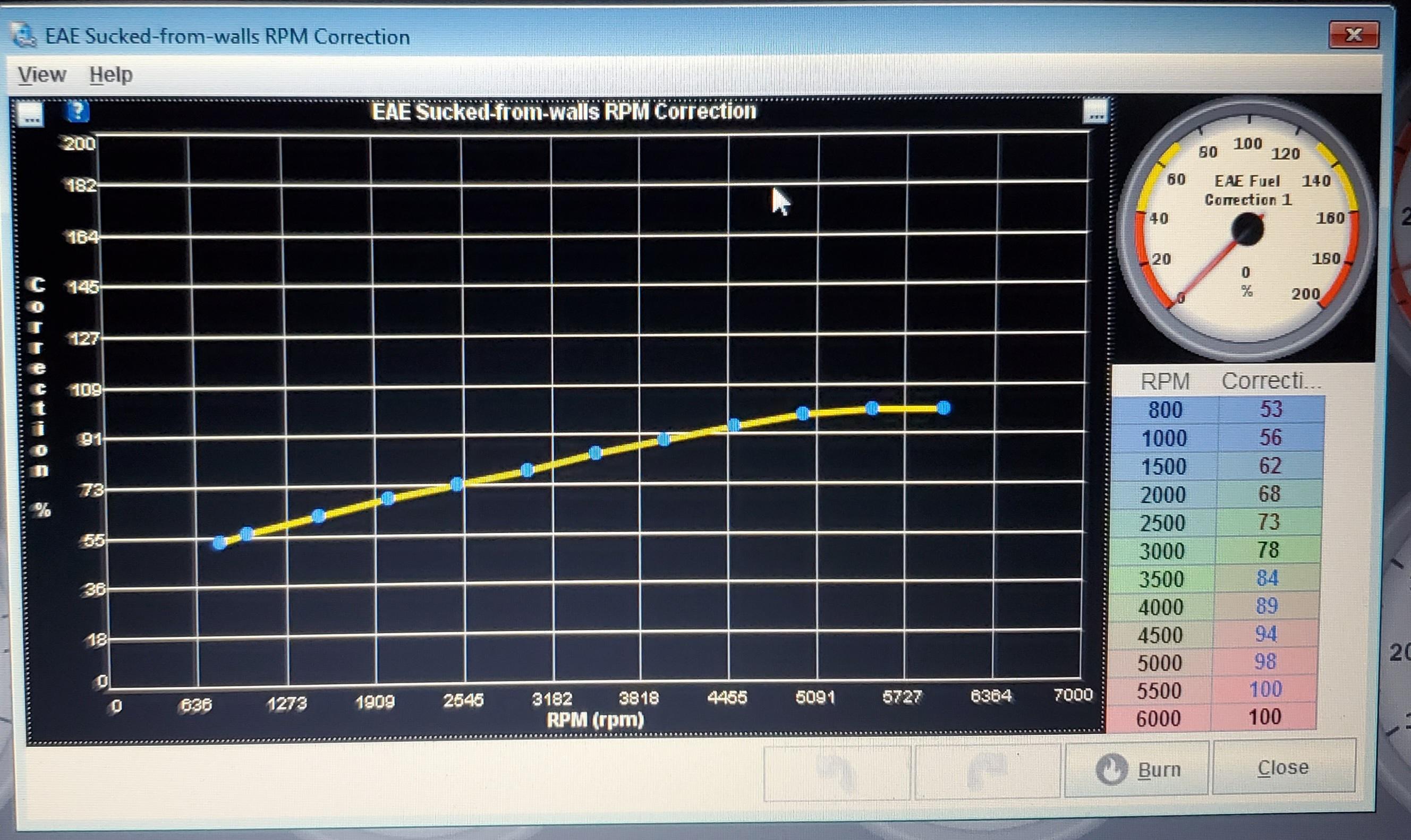Select correction cell 89
This screenshot has height=840, width=1411.
click(1267, 606)
